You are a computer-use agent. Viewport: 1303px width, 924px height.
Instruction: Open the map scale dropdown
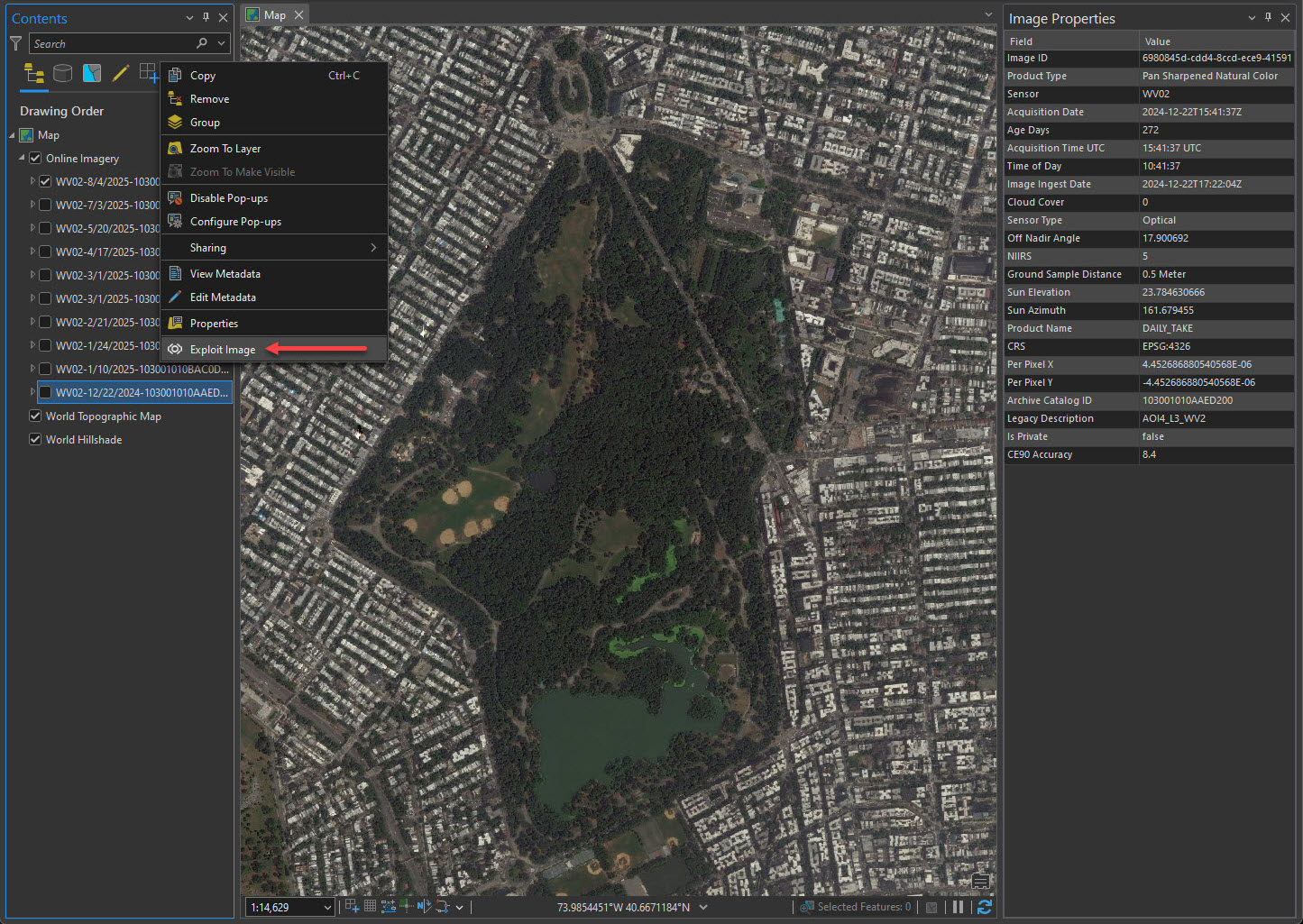pyautogui.click(x=327, y=908)
